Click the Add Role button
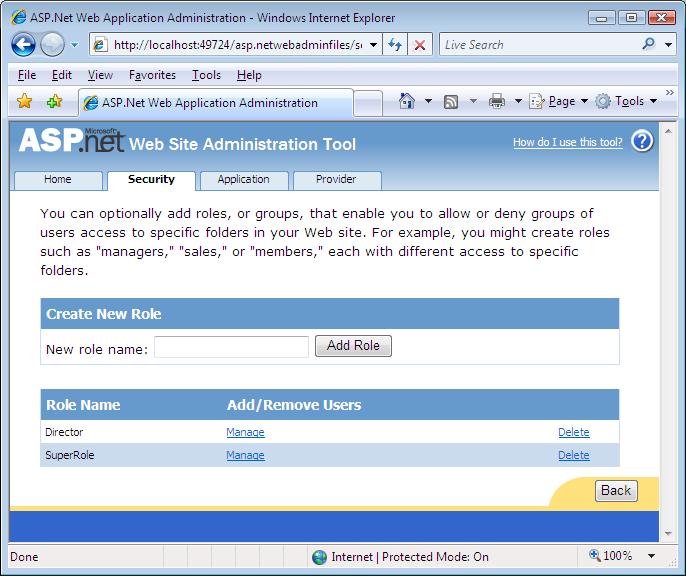This screenshot has height=576, width=686. 353,346
